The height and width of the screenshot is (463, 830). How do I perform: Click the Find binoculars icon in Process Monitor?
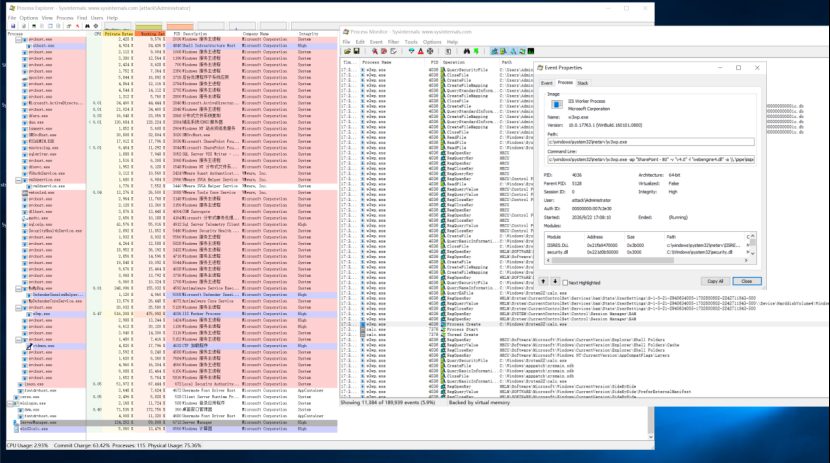coord(467,51)
